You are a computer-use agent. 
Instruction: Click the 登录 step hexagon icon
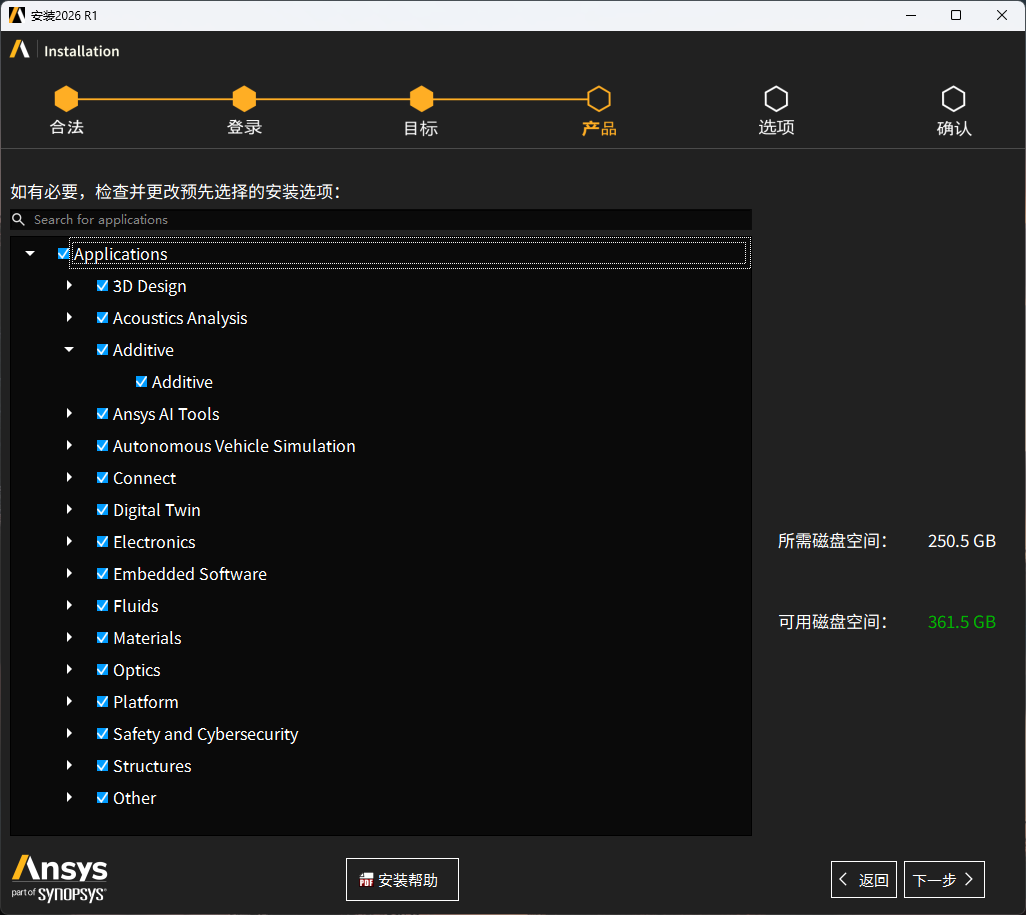244,99
